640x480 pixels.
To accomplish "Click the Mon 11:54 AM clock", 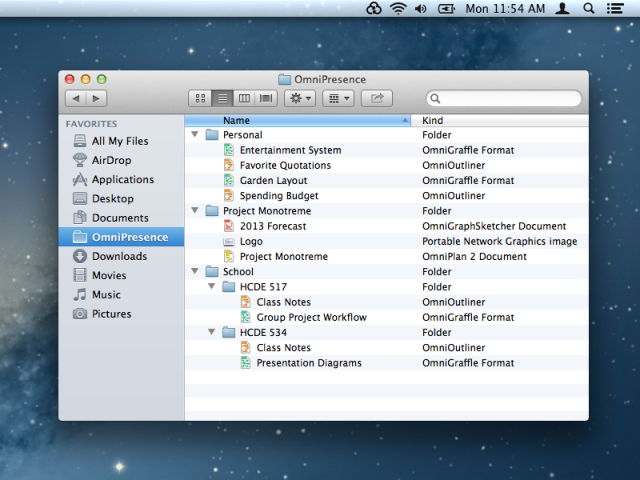I will pyautogui.click(x=505, y=9).
